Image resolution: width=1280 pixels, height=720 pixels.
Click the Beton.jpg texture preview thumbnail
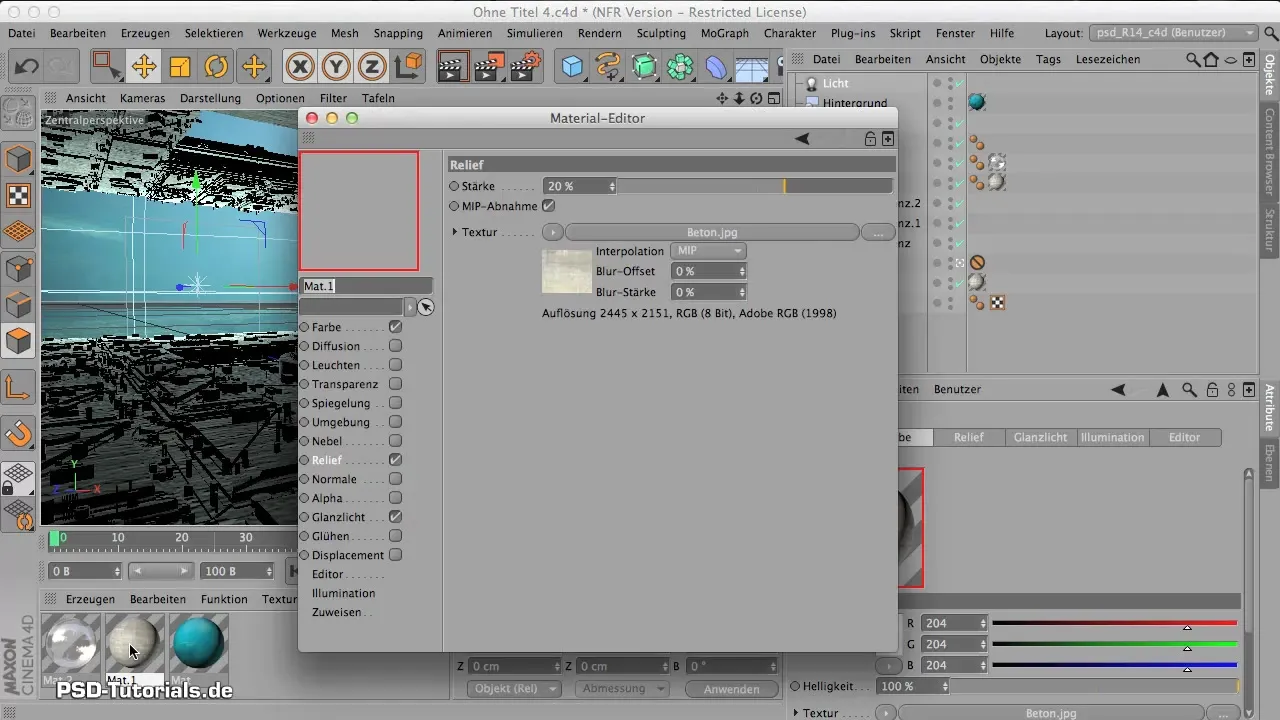pos(567,272)
